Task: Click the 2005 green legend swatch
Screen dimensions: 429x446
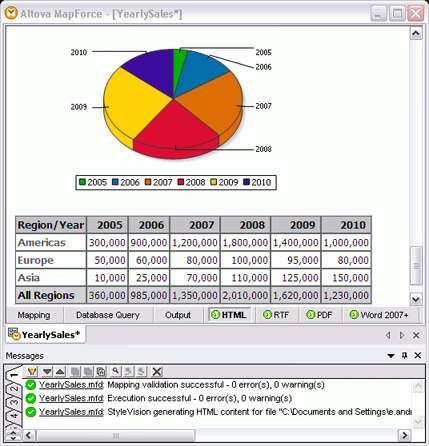Action: pos(82,182)
